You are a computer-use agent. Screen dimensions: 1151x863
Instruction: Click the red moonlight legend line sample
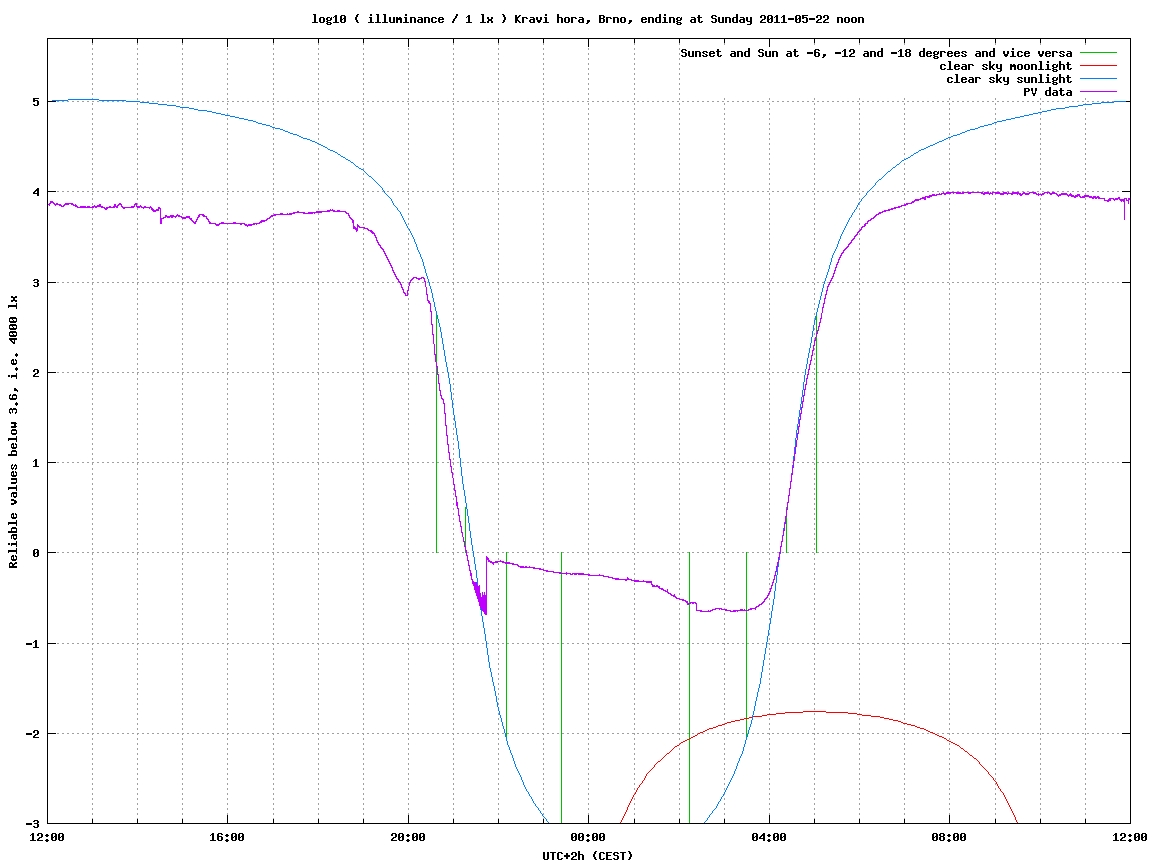(1098, 66)
